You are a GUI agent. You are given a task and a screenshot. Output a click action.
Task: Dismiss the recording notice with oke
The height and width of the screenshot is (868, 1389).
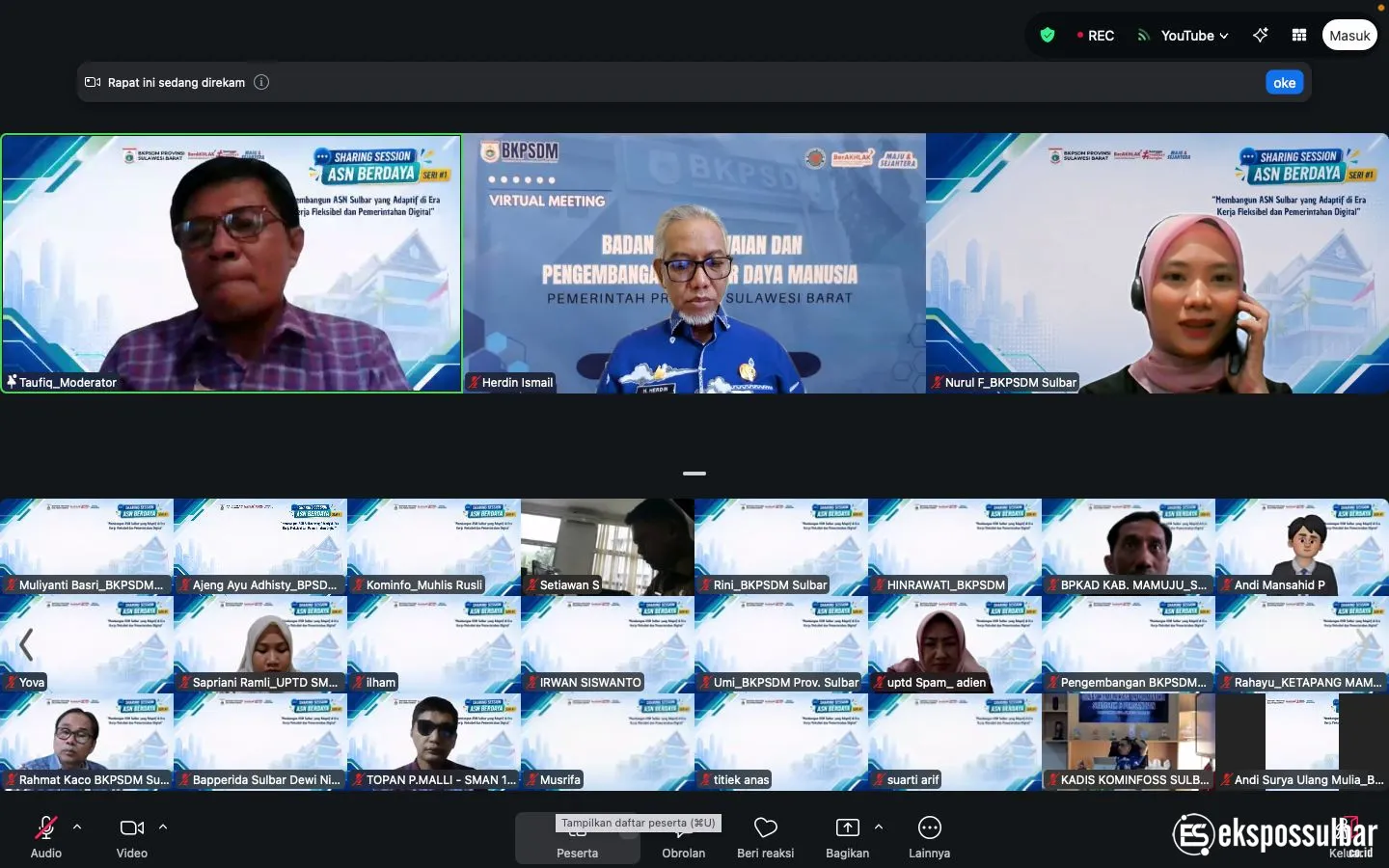point(1284,83)
